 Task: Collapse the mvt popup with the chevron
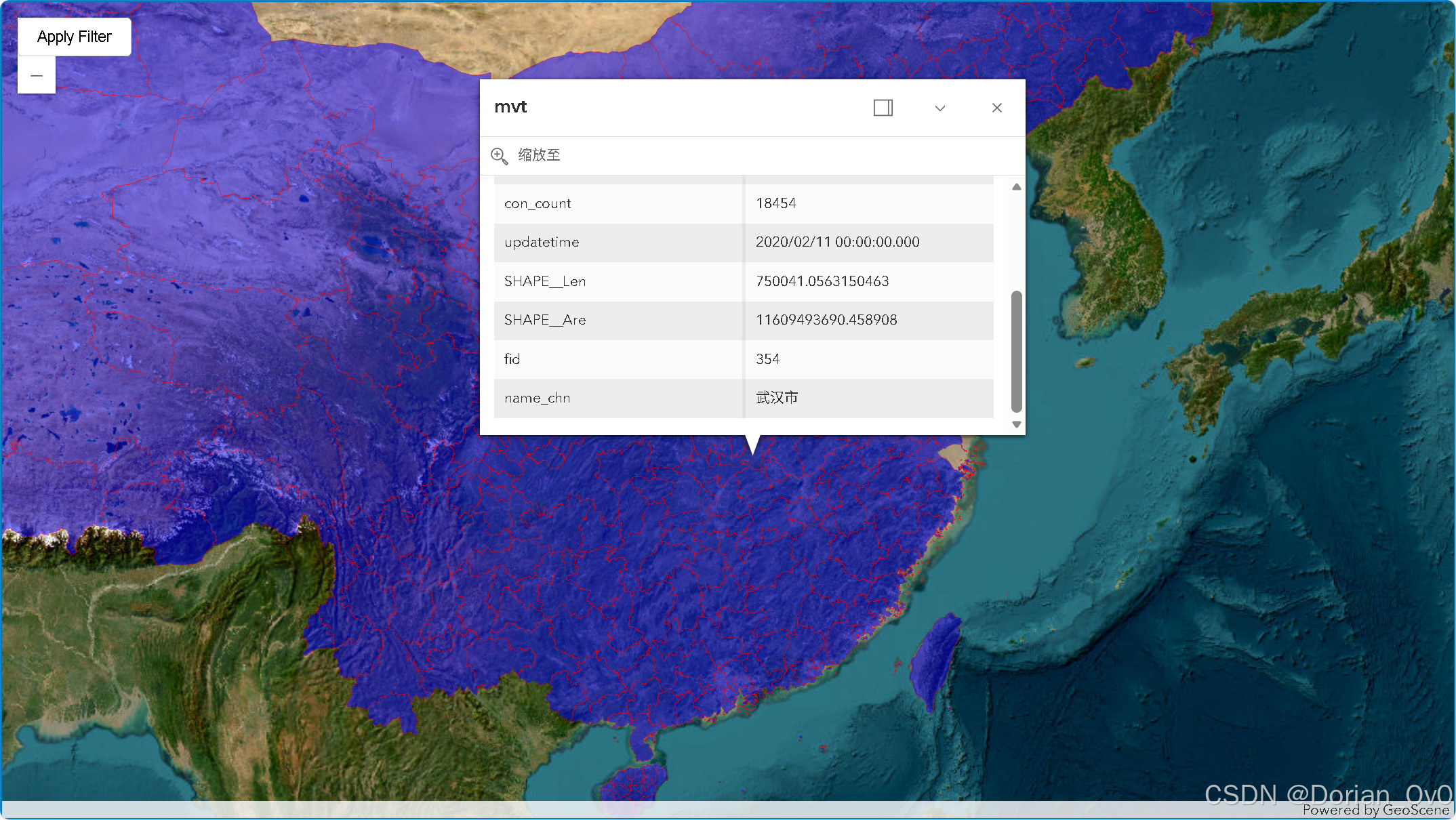(939, 108)
